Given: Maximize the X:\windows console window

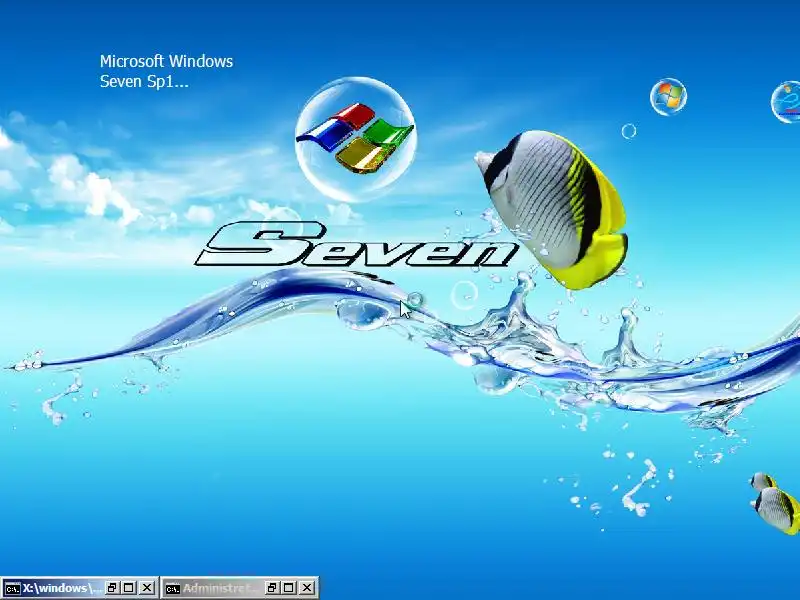Looking at the screenshot, I should point(129,588).
